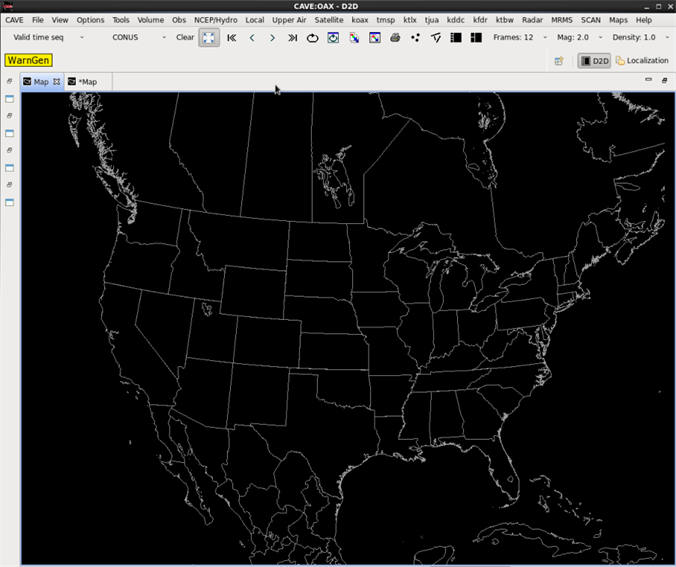Open the Maps menu
676x567 pixels.
pos(618,20)
